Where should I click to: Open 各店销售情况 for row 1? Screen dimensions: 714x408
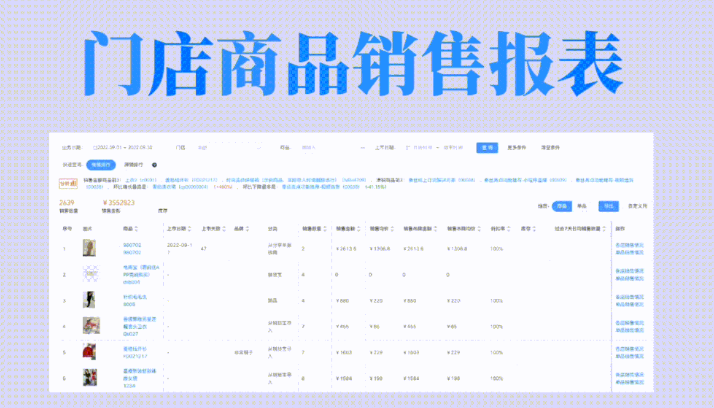coord(630,245)
